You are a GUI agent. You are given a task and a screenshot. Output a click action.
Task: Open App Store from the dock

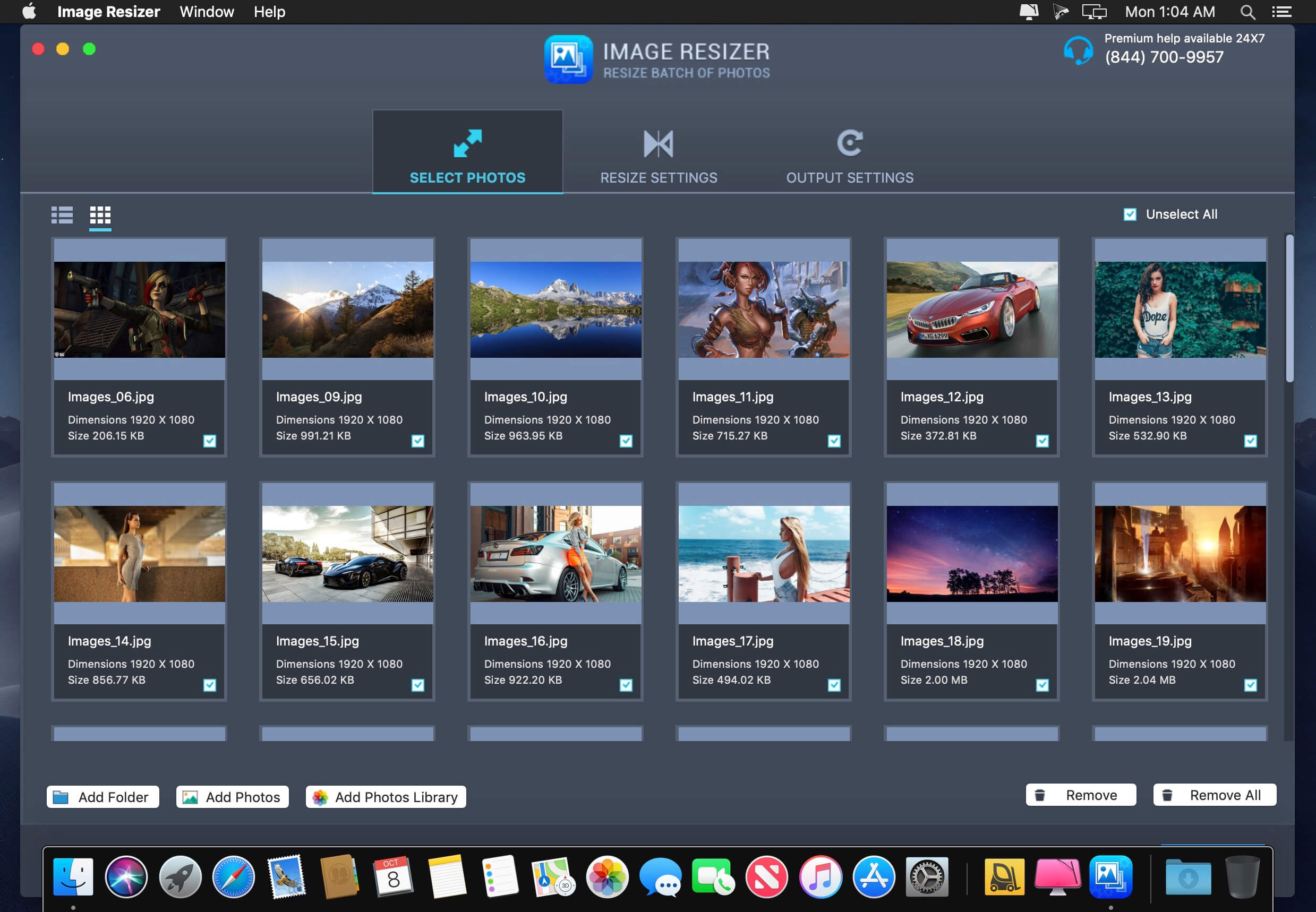click(874, 876)
